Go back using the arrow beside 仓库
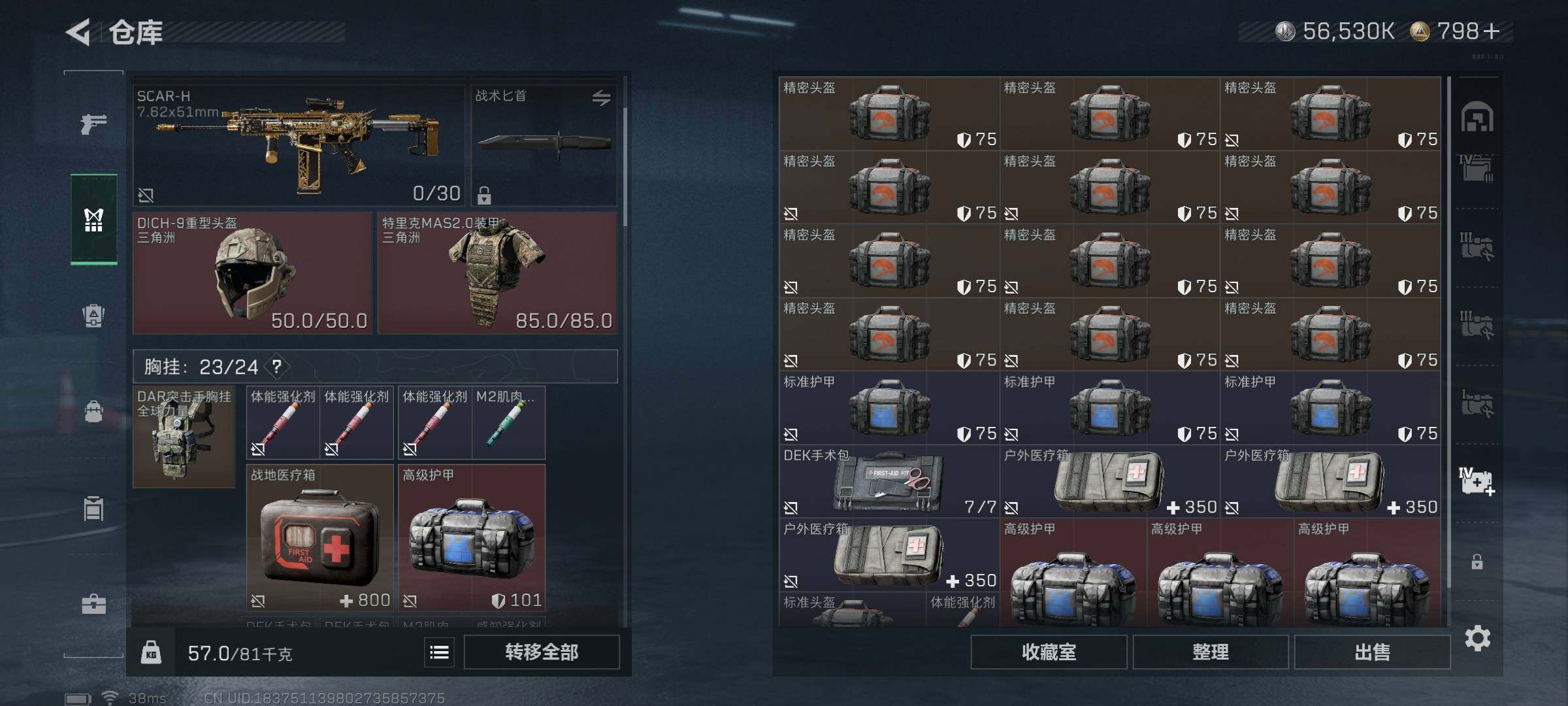Image resolution: width=1568 pixels, height=706 pixels. coord(78,32)
